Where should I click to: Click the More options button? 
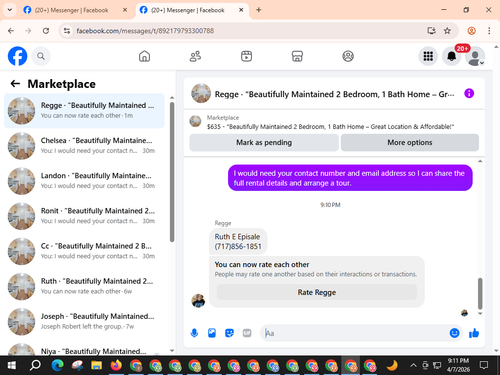pyautogui.click(x=410, y=142)
